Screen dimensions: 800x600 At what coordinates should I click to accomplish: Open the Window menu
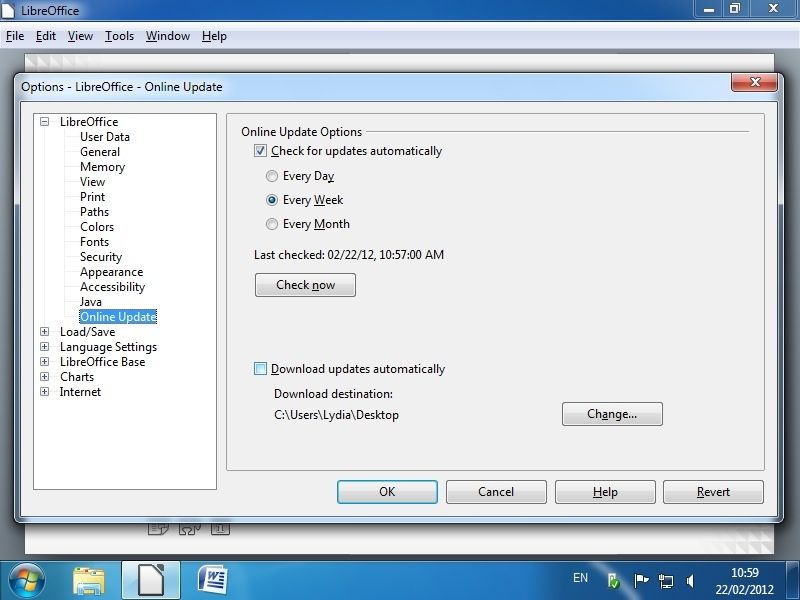168,36
